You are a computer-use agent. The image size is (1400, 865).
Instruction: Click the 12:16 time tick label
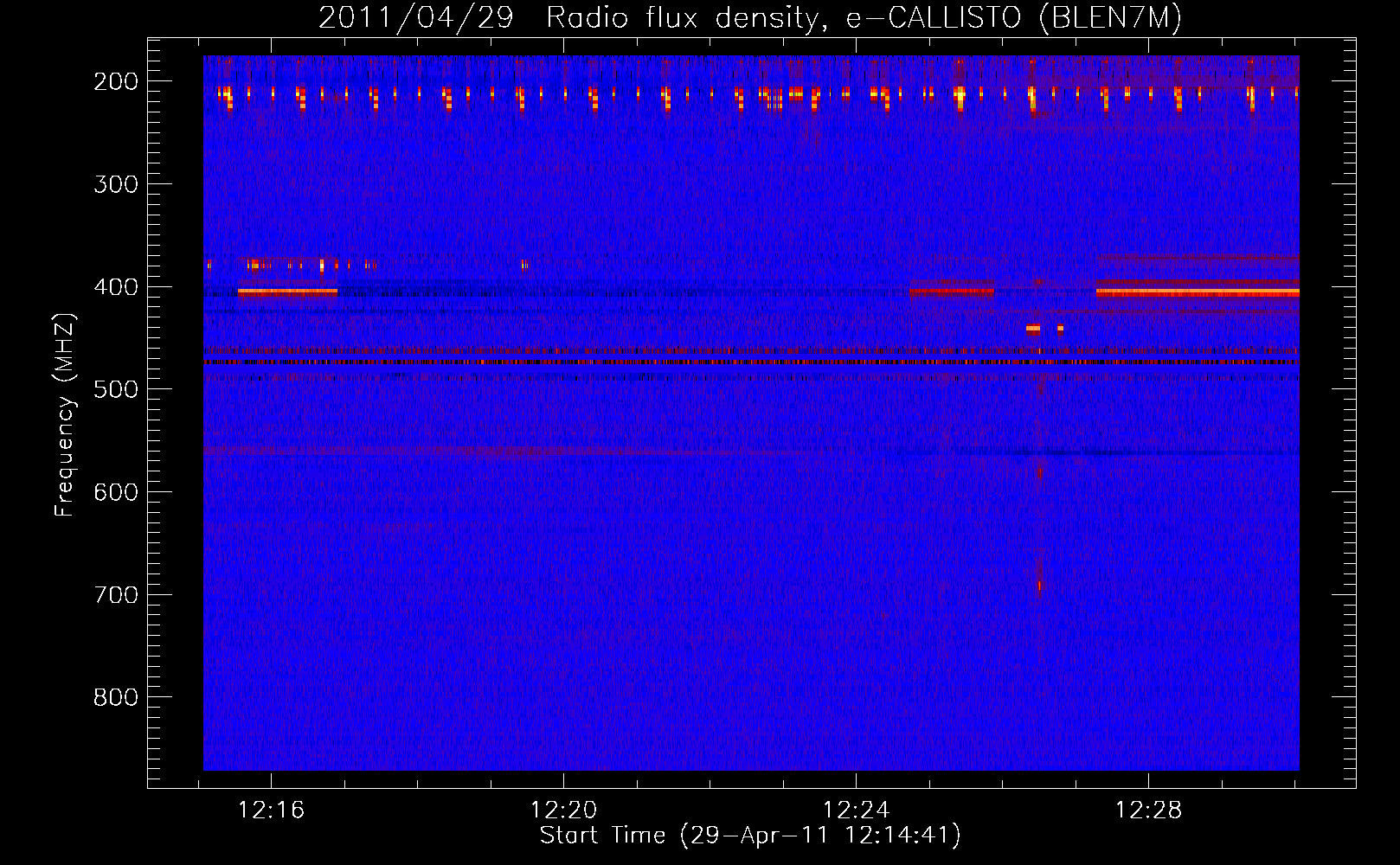click(272, 811)
